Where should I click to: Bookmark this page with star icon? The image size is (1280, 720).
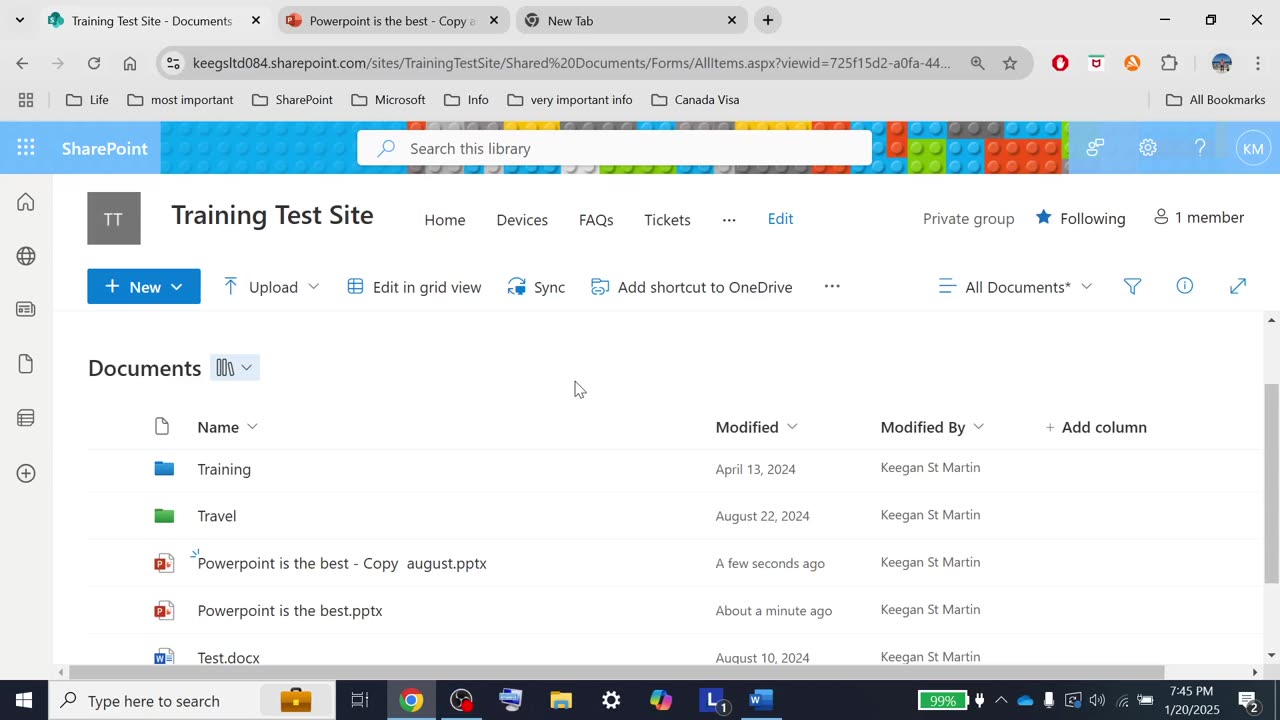click(1010, 63)
